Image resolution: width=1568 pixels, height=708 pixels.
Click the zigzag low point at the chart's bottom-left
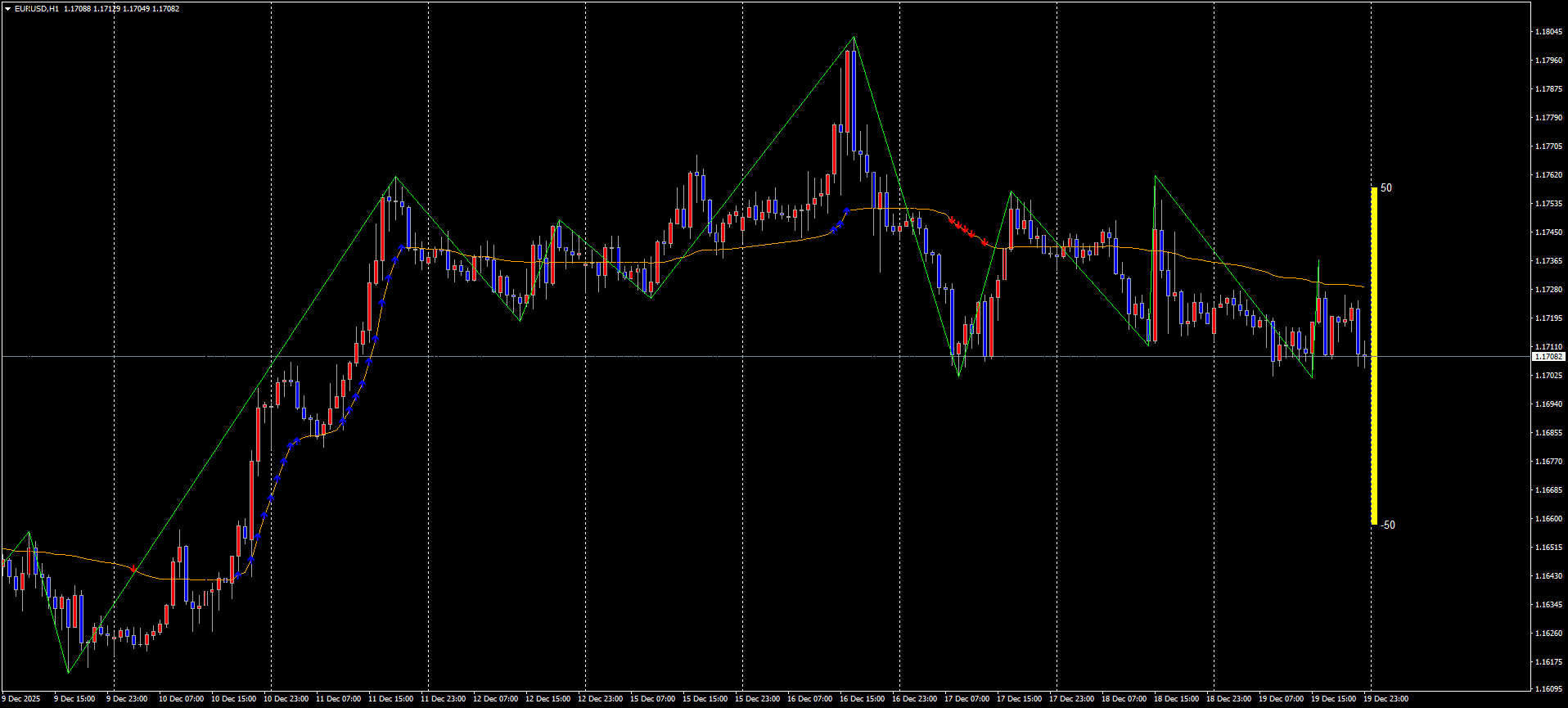point(68,673)
